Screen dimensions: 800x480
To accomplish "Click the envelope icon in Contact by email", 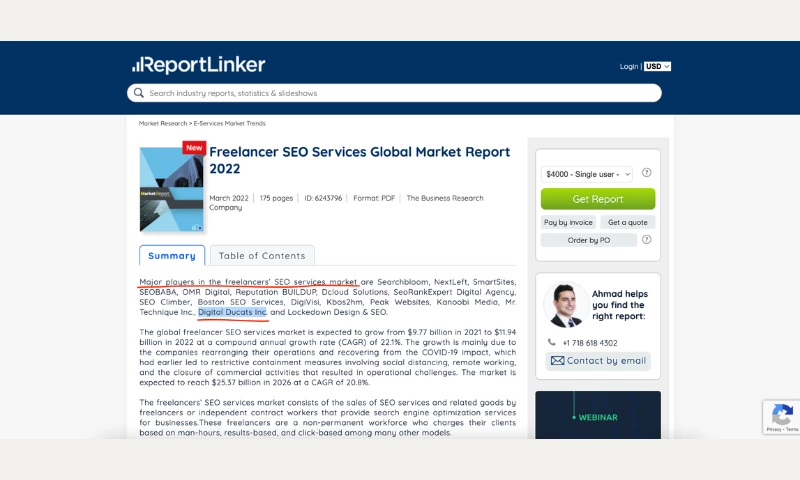I will (557, 361).
